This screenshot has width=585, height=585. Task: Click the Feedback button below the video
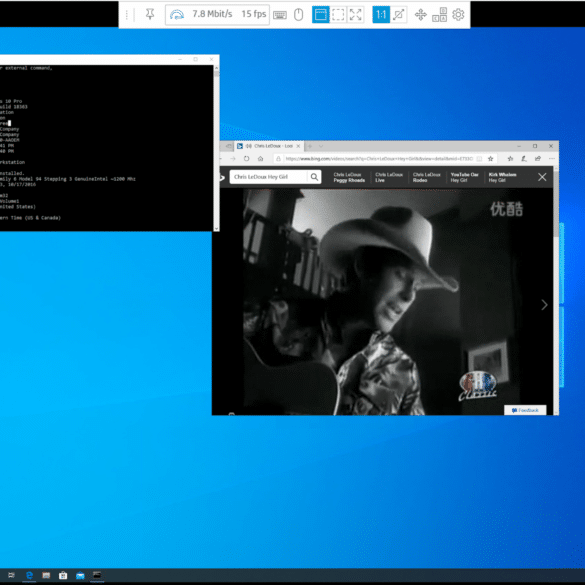pyautogui.click(x=525, y=410)
